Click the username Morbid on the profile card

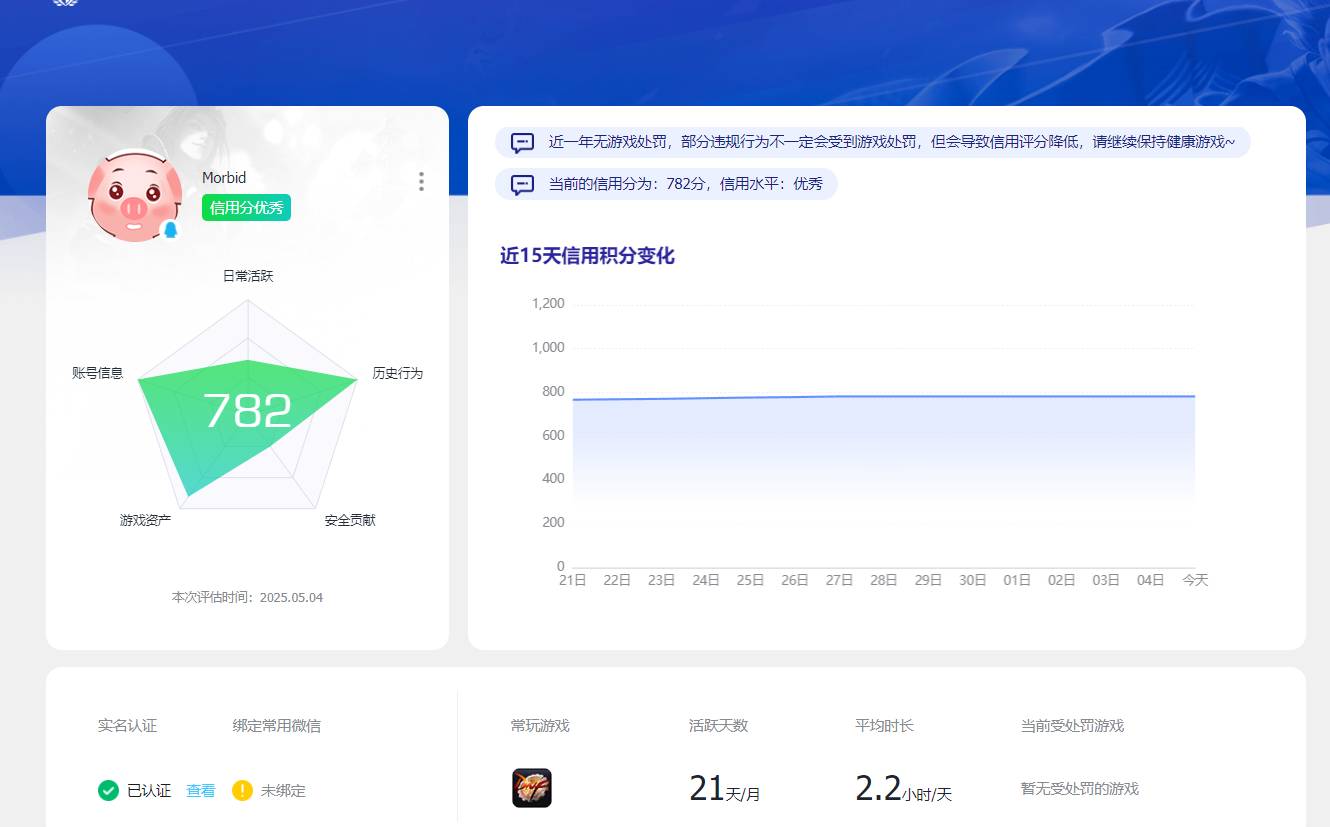pyautogui.click(x=224, y=177)
